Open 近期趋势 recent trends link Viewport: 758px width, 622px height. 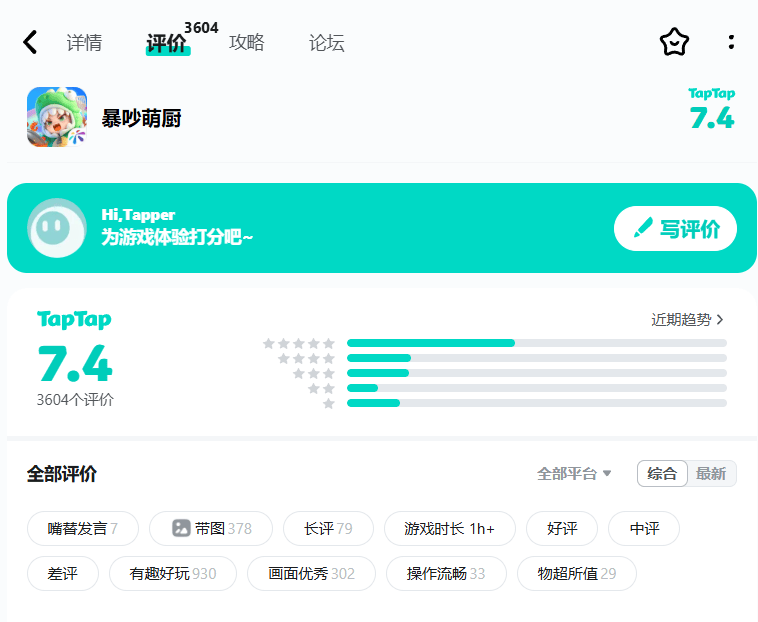(687, 319)
